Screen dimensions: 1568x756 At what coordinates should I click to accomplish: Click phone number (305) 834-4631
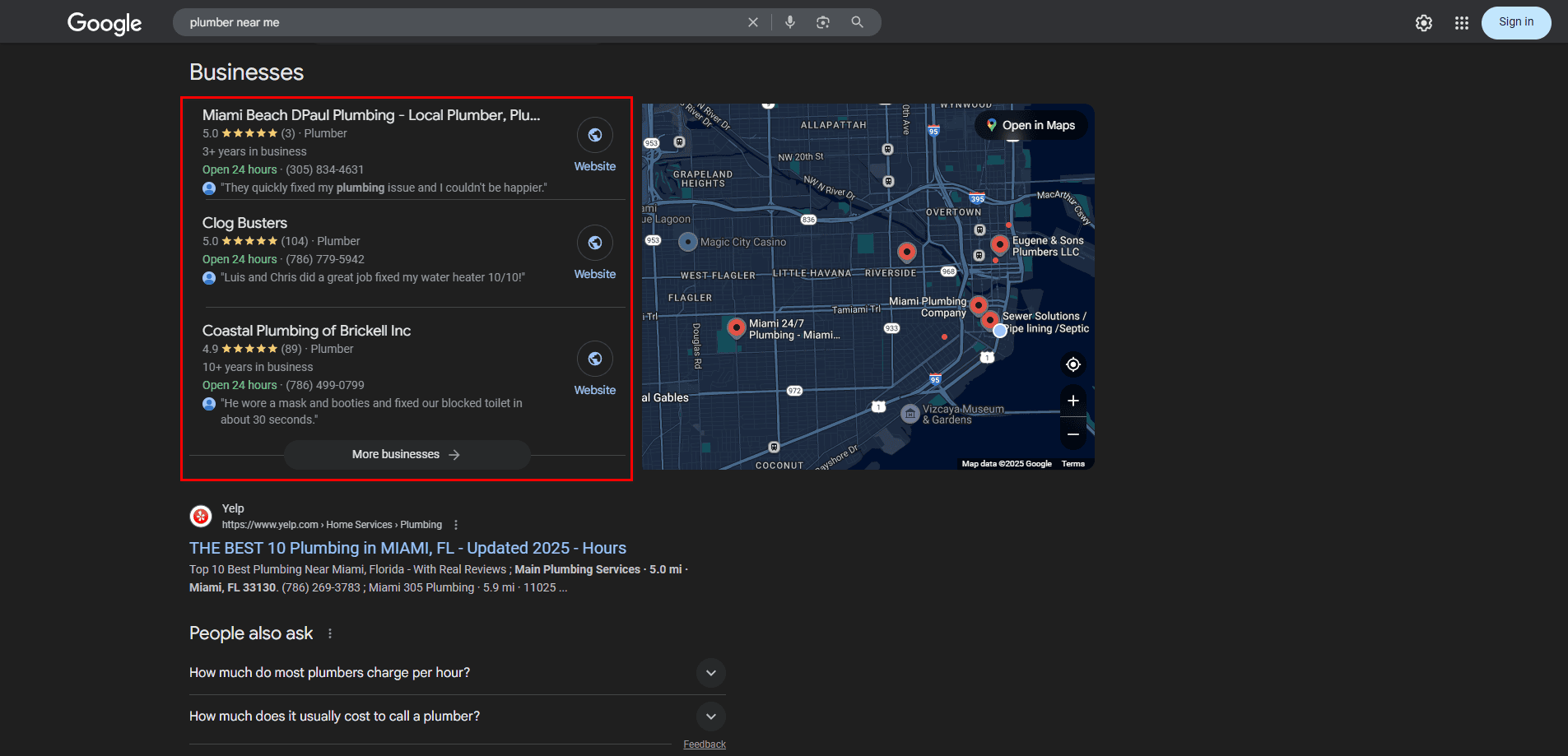(x=324, y=169)
